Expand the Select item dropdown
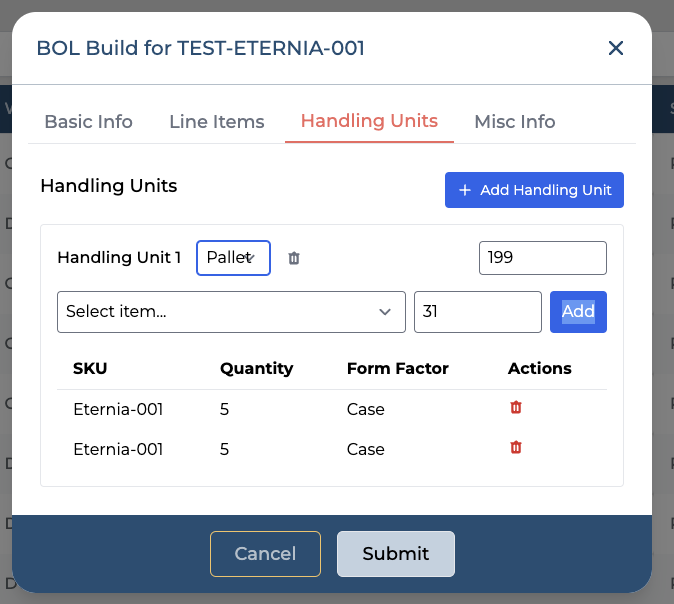674x604 pixels. click(231, 312)
